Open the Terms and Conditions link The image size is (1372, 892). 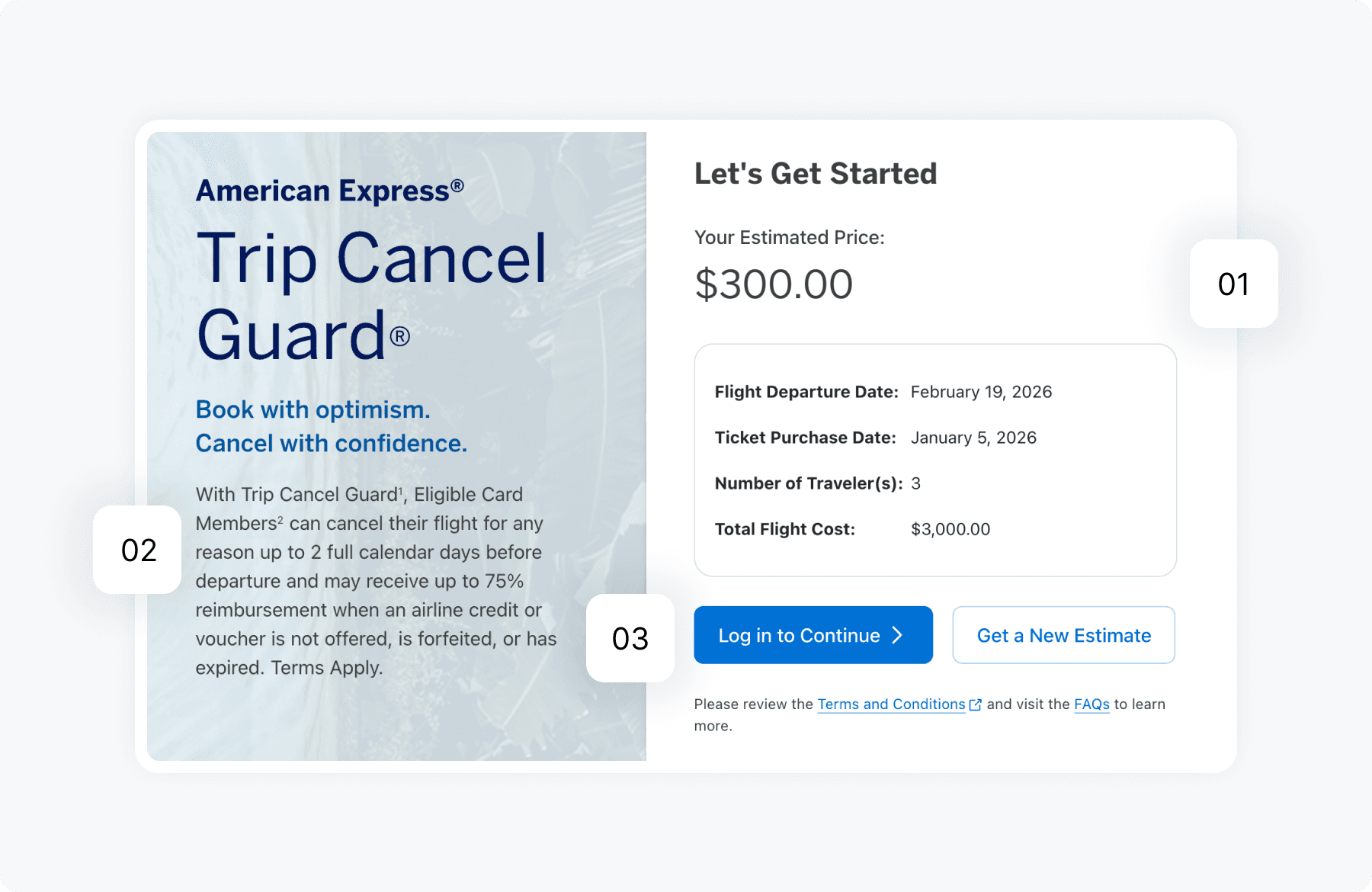point(891,704)
